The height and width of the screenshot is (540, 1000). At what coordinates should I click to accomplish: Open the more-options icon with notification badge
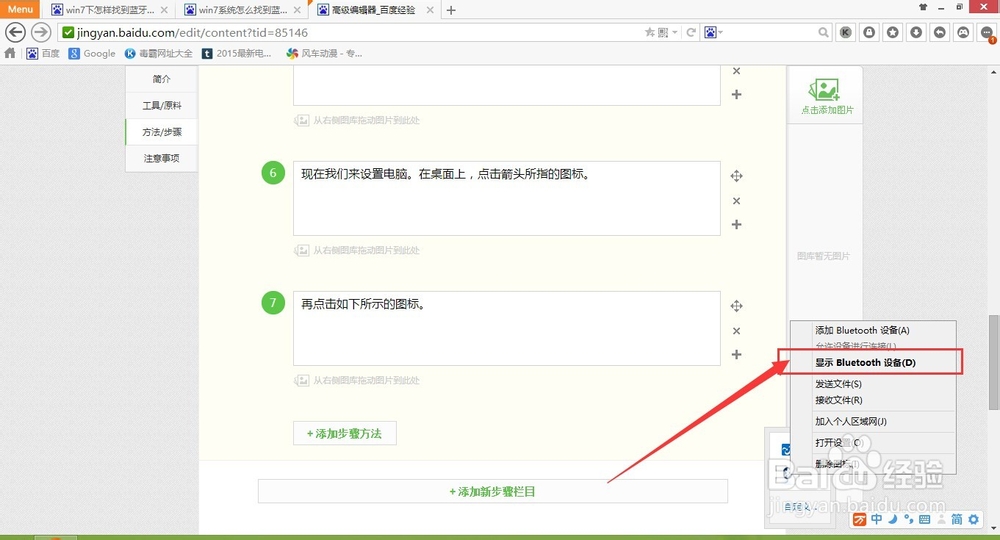(x=987, y=33)
